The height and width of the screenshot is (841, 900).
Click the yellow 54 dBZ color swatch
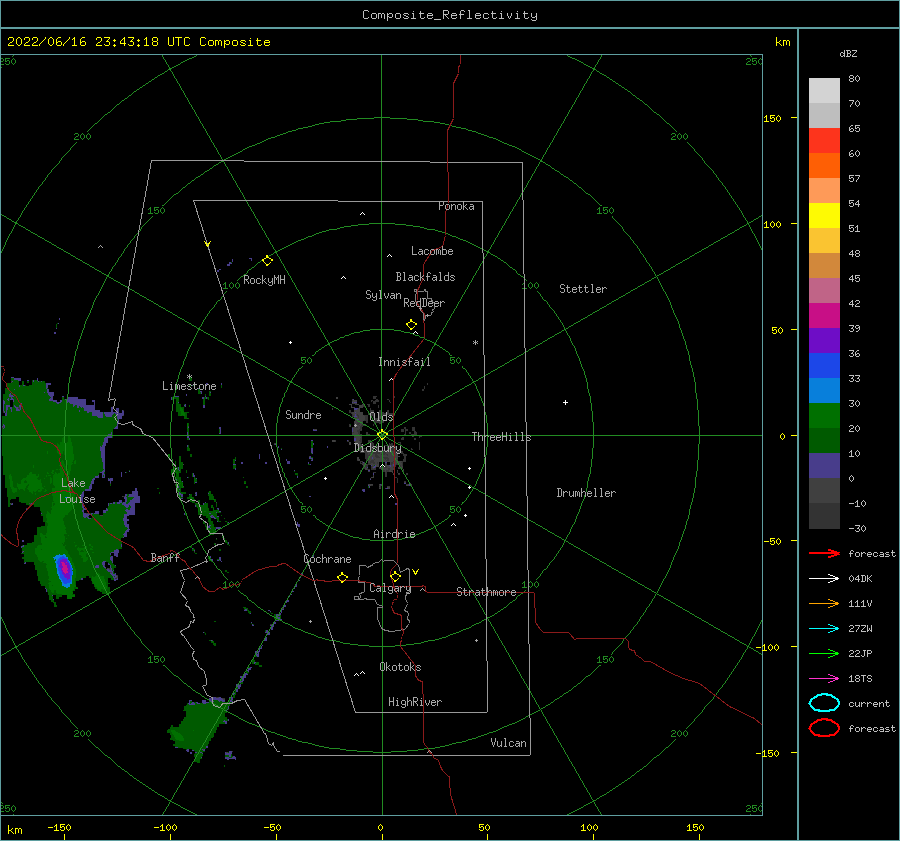(x=824, y=216)
